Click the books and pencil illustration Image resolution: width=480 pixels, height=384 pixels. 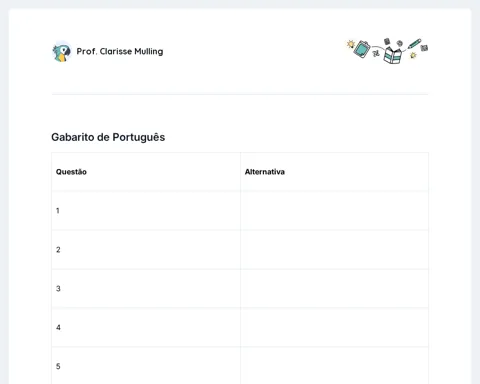387,51
